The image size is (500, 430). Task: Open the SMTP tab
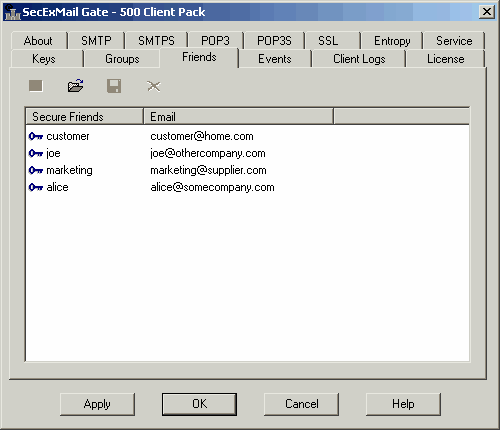click(x=96, y=41)
